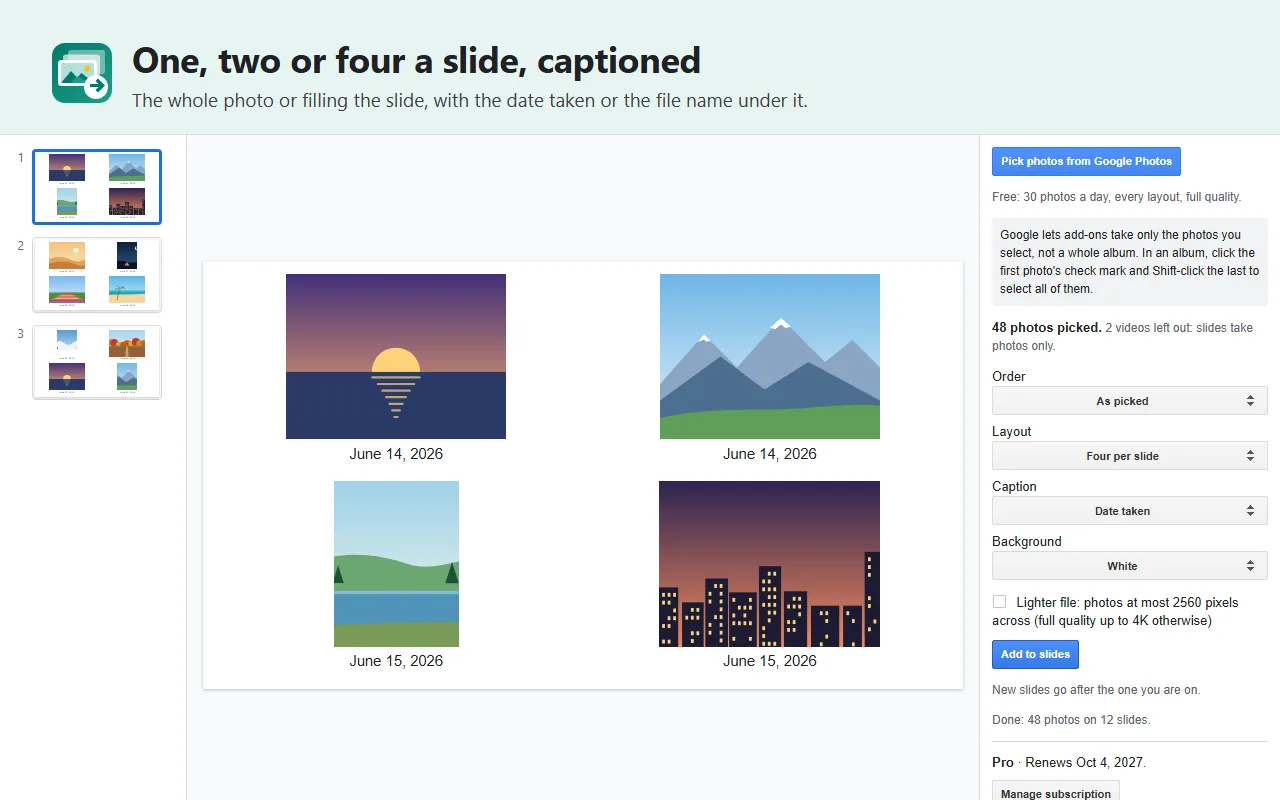Click the subtitle about whole photo or filling the slide
The width and height of the screenshot is (1280, 800).
[470, 101]
